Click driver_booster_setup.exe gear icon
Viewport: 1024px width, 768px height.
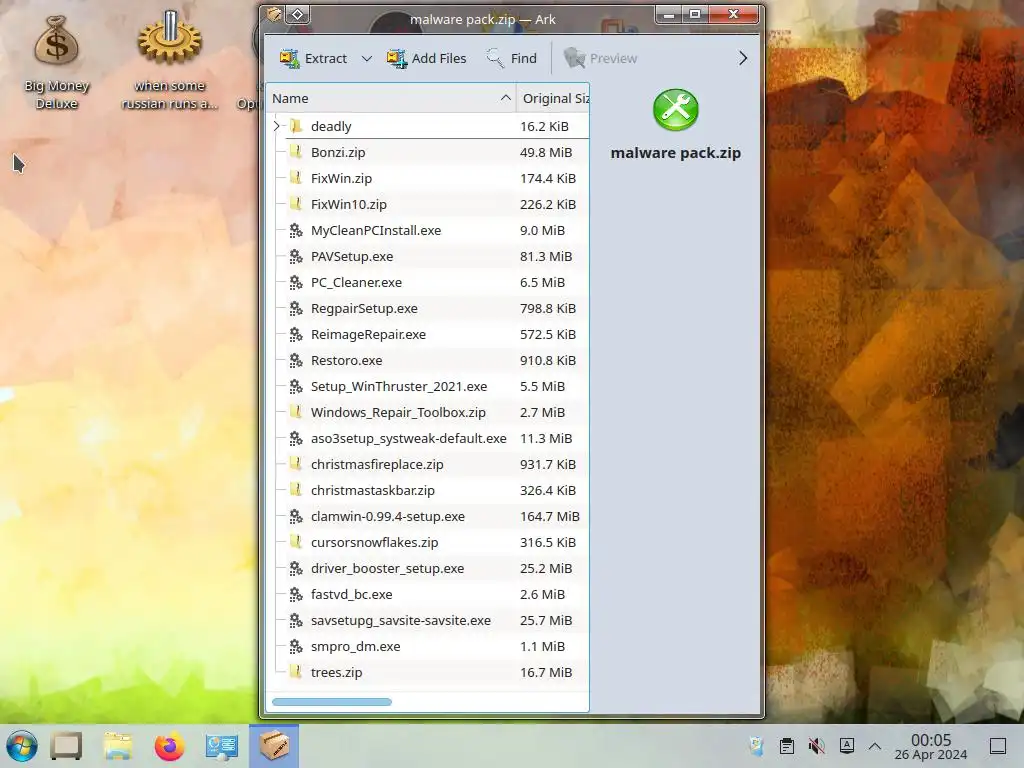[296, 568]
